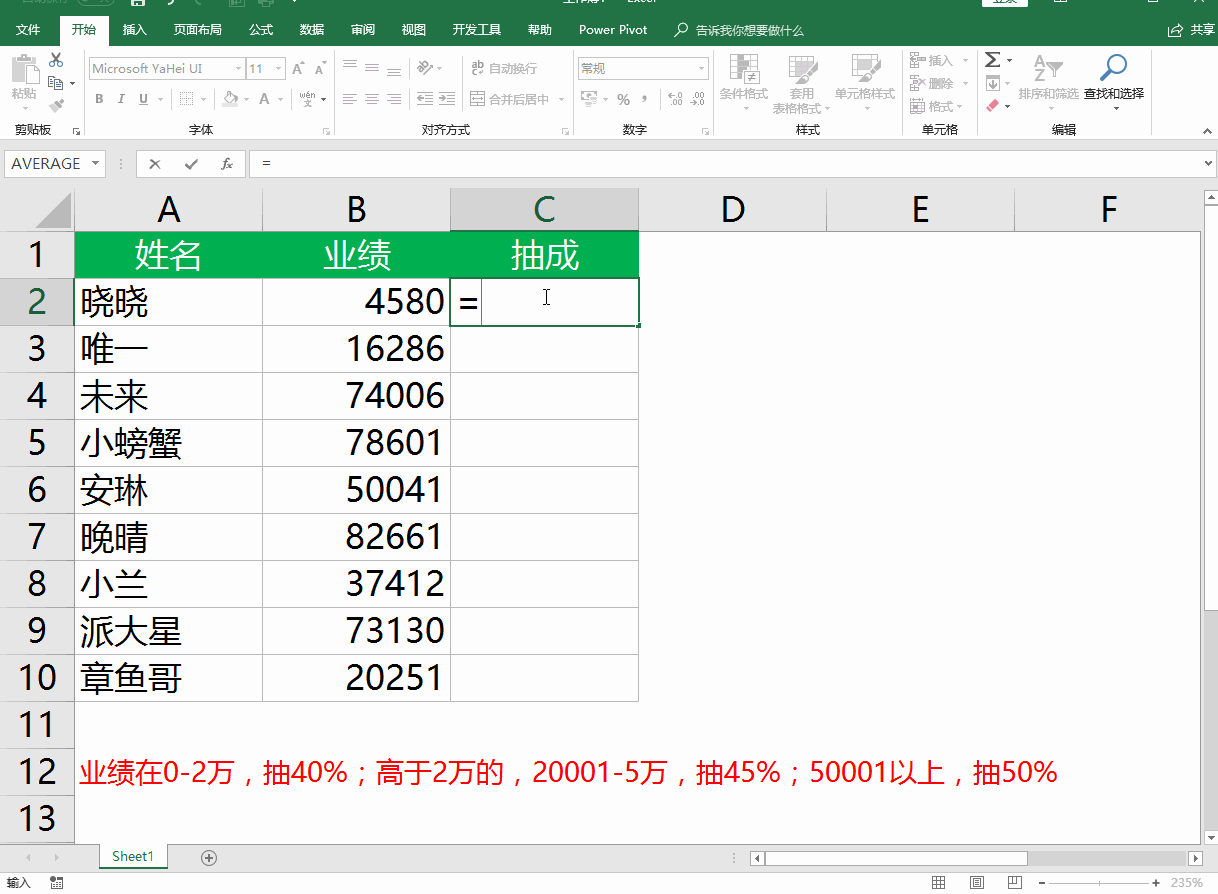Image resolution: width=1218 pixels, height=894 pixels.
Task: Expand the Name Box dropdown arrow
Action: 96,164
